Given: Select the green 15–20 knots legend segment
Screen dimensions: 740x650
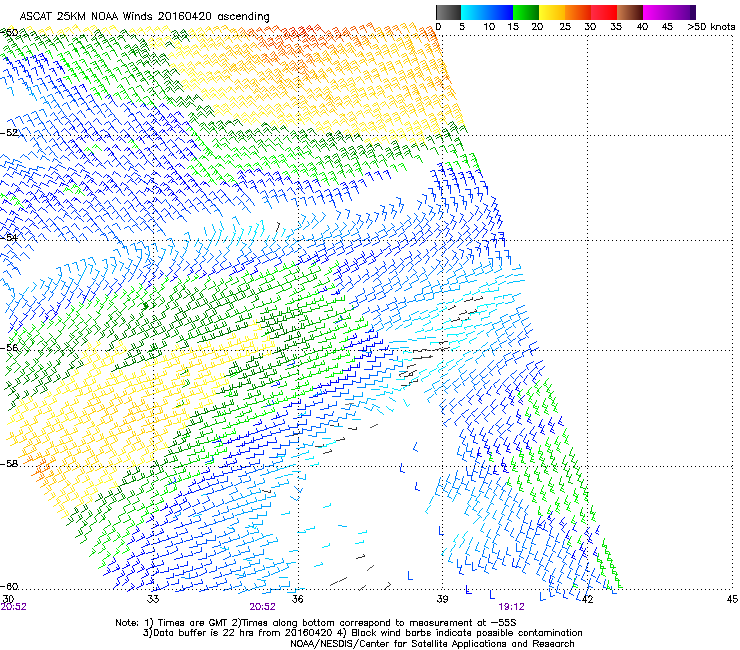Looking at the screenshot, I should (x=526, y=12).
